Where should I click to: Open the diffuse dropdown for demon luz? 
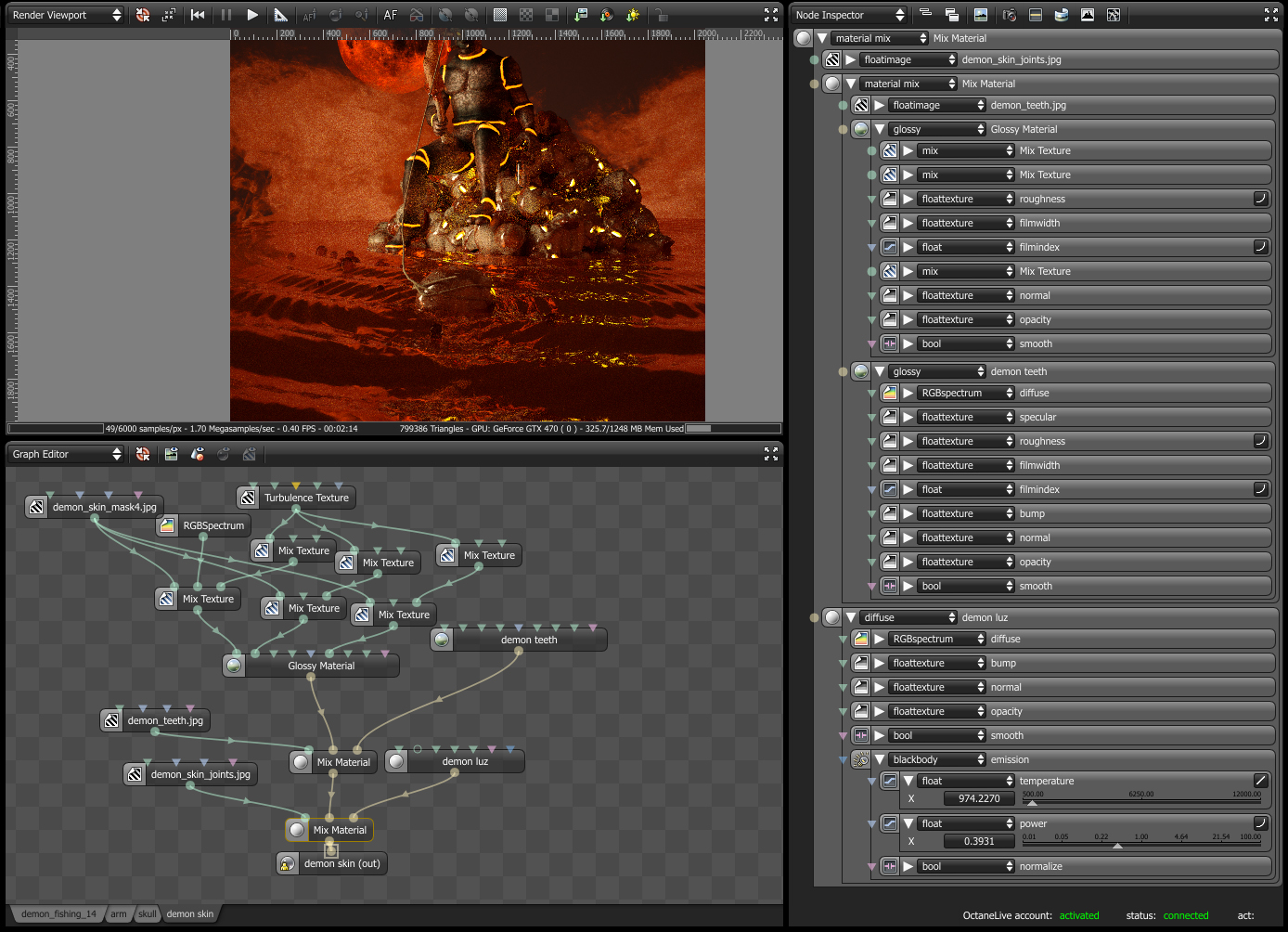[x=908, y=617]
